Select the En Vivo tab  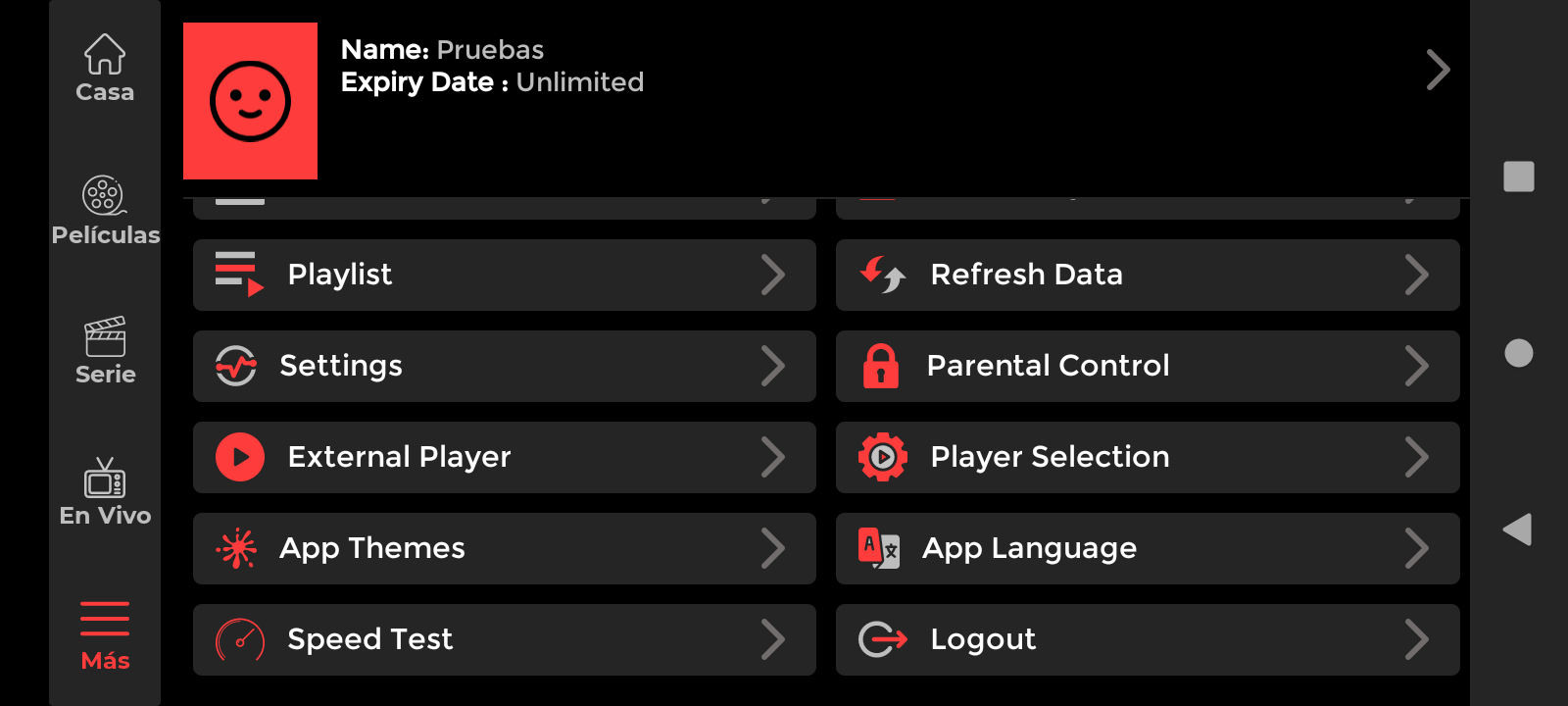tap(105, 492)
